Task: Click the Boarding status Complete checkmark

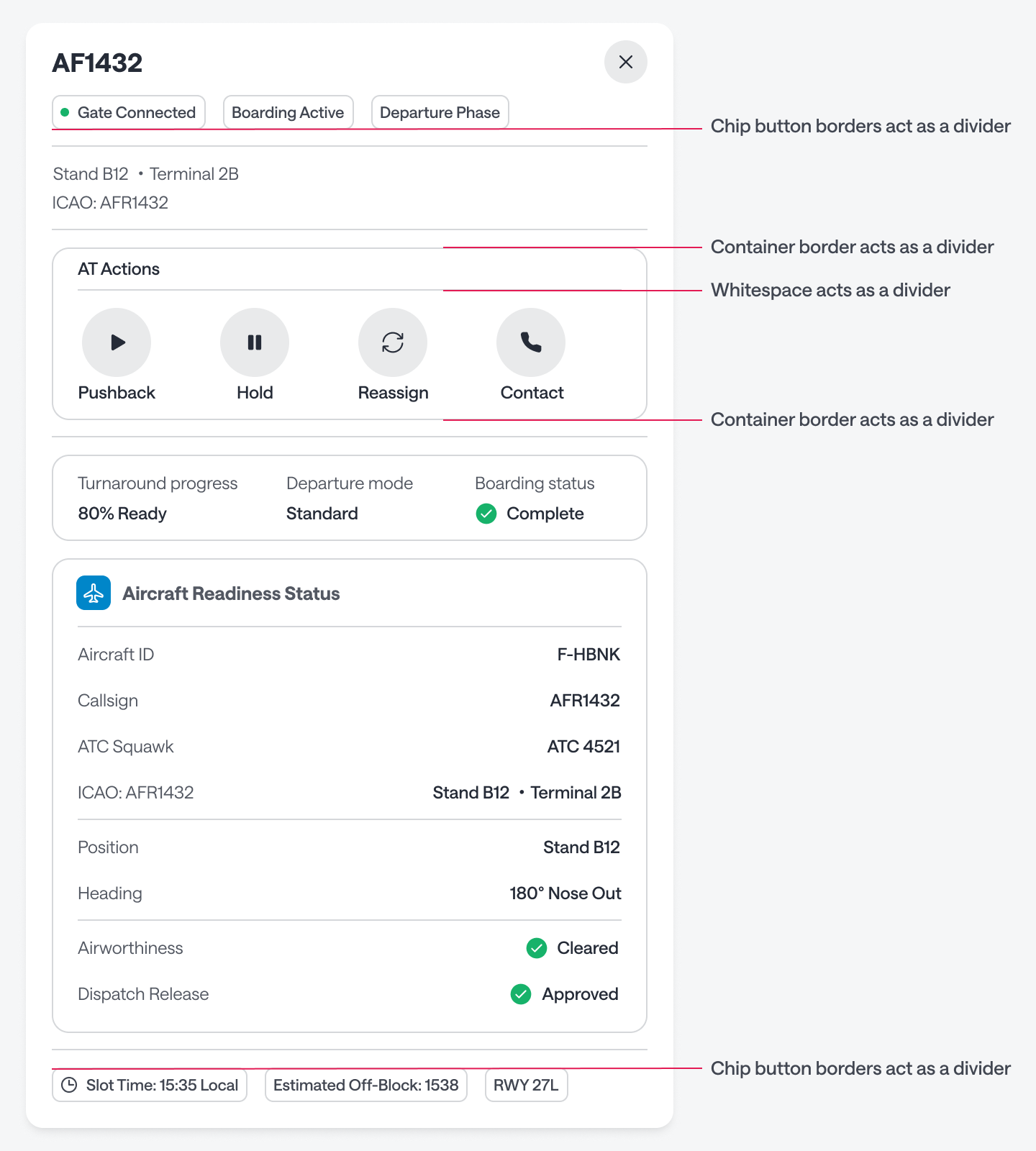Action: [x=486, y=514]
